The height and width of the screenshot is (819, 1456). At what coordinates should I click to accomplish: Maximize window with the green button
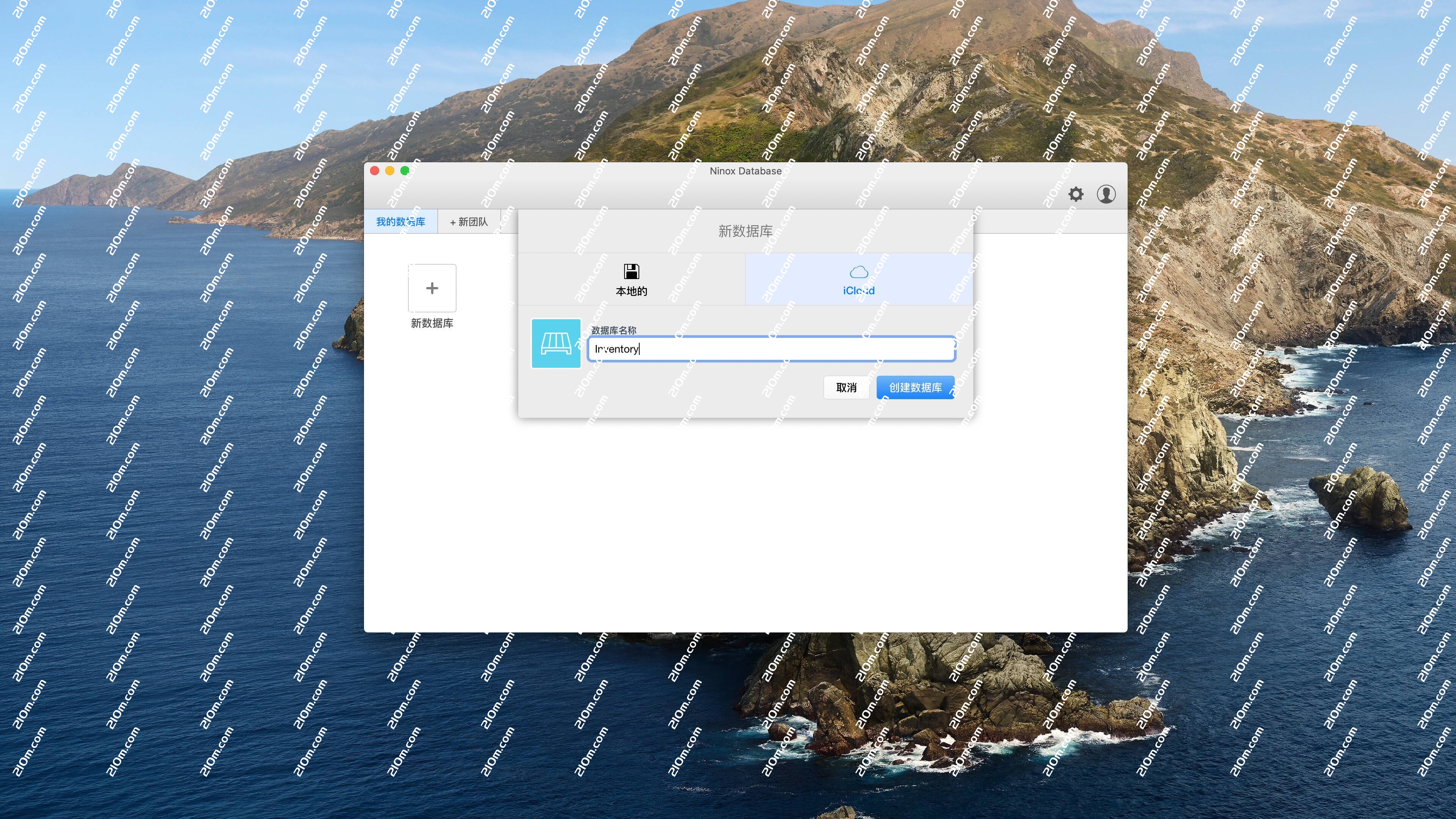[x=405, y=171]
